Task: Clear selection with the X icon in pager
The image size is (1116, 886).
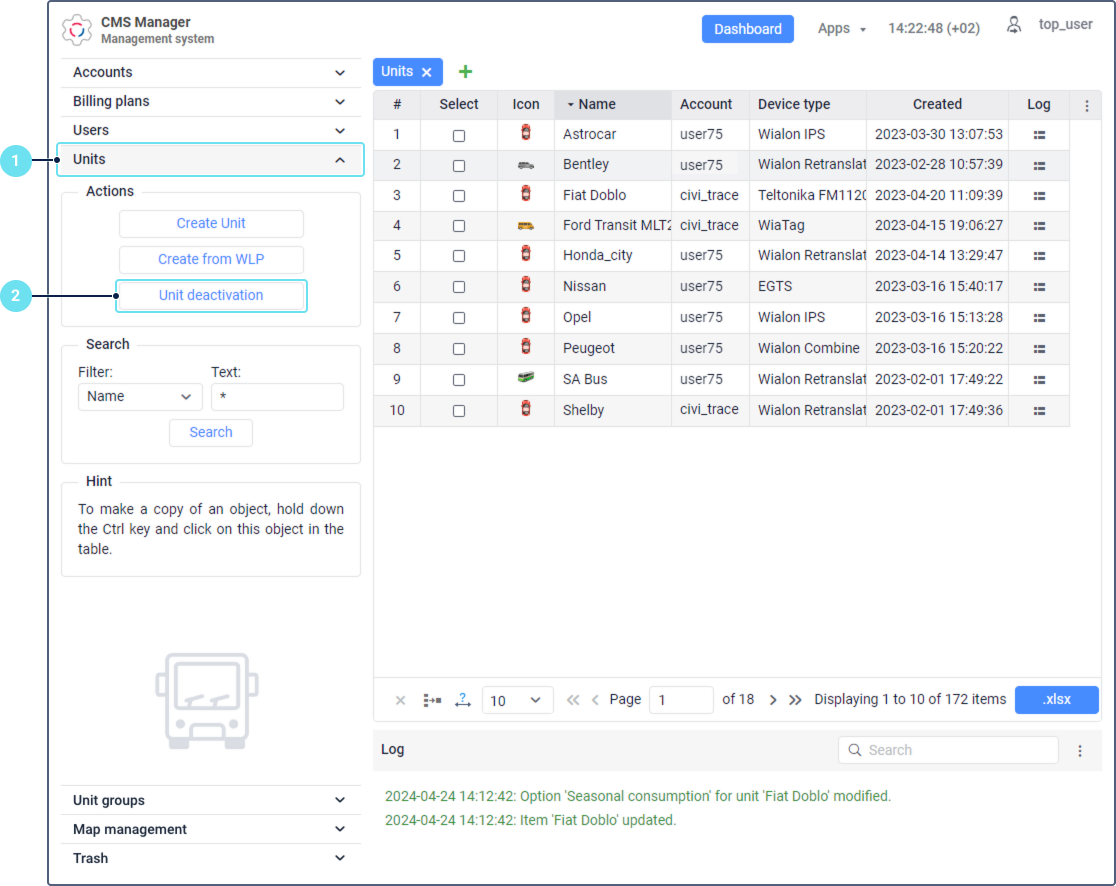Action: [x=400, y=700]
